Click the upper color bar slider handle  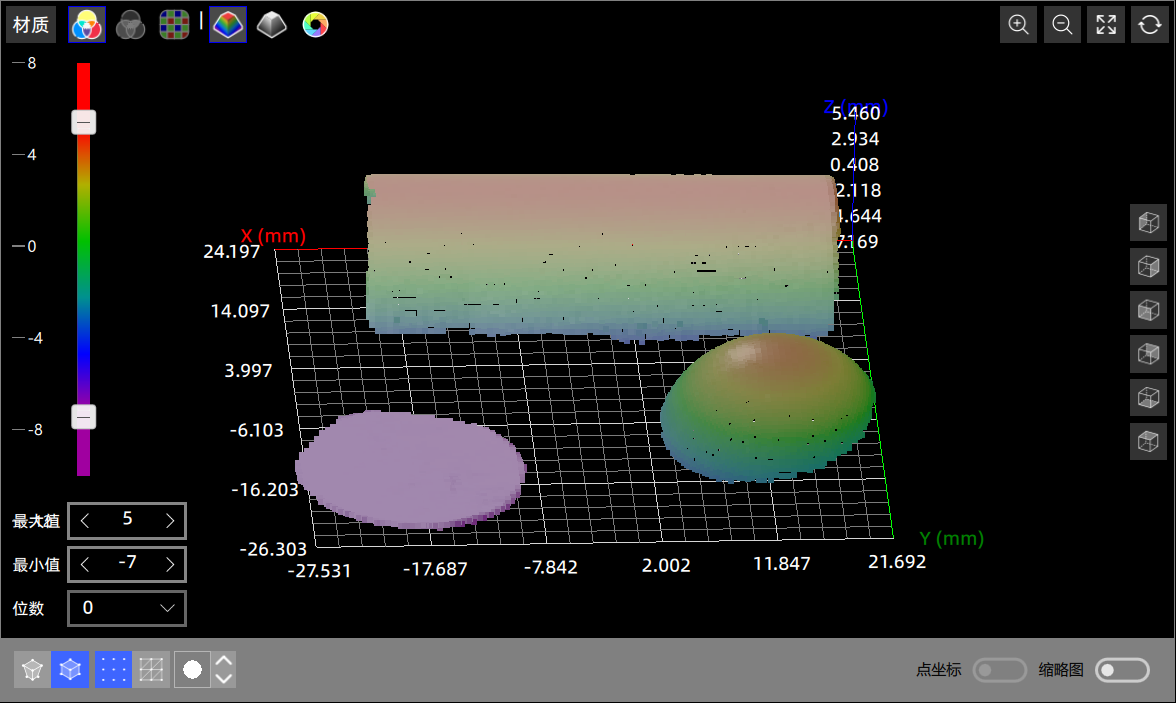84,122
